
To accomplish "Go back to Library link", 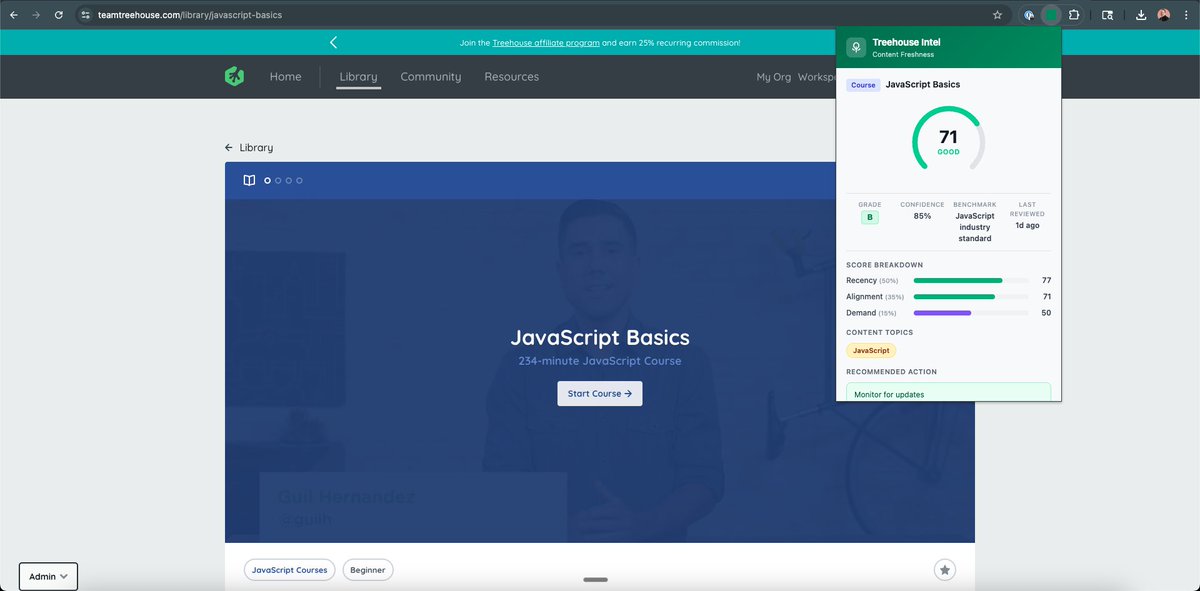I will click(x=249, y=147).
